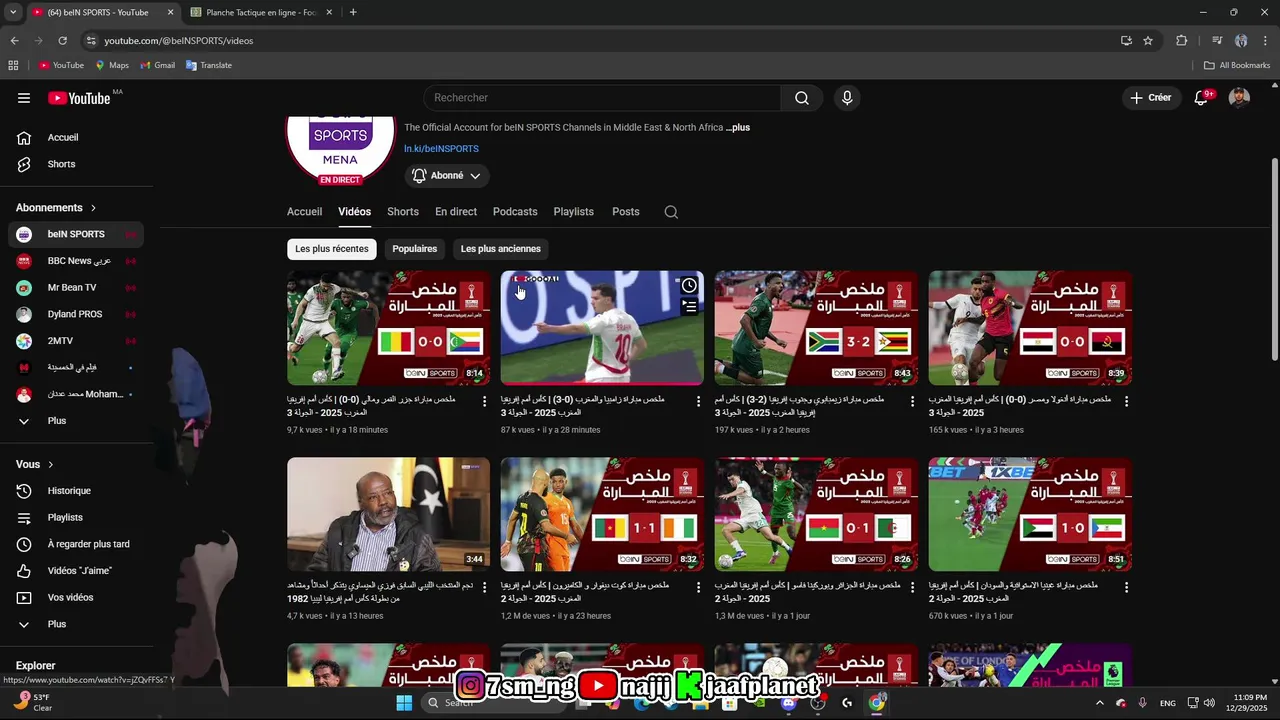This screenshot has width=1280, height=720.
Task: Open Dyland PROS subscription
Action: pos(76,314)
